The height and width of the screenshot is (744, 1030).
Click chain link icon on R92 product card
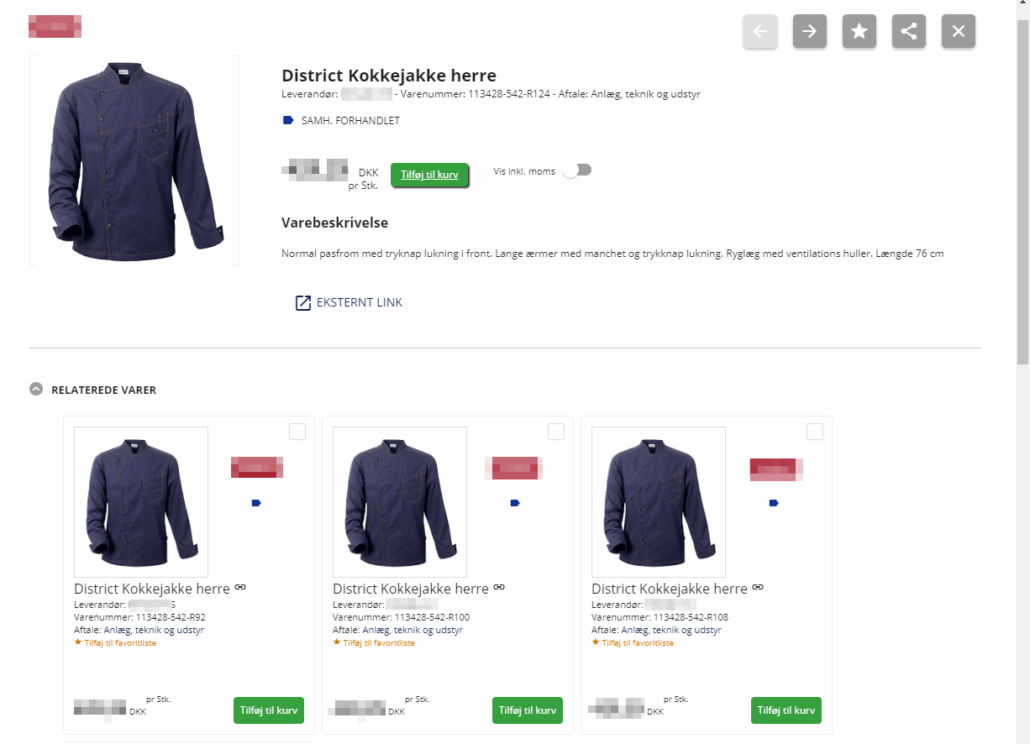point(240,587)
